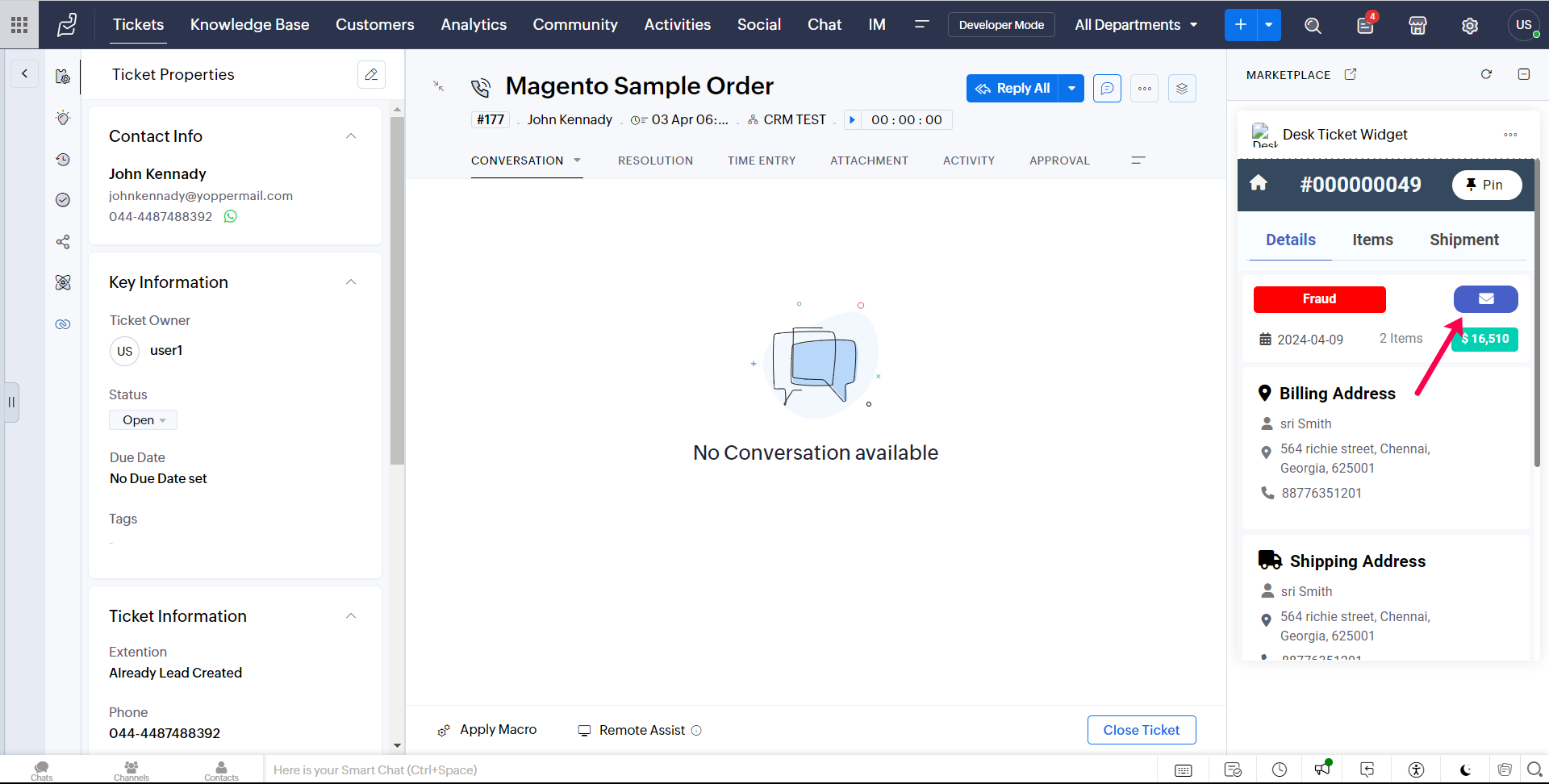This screenshot has width=1549, height=784.
Task: Click the red Fraud label
Action: click(1319, 299)
